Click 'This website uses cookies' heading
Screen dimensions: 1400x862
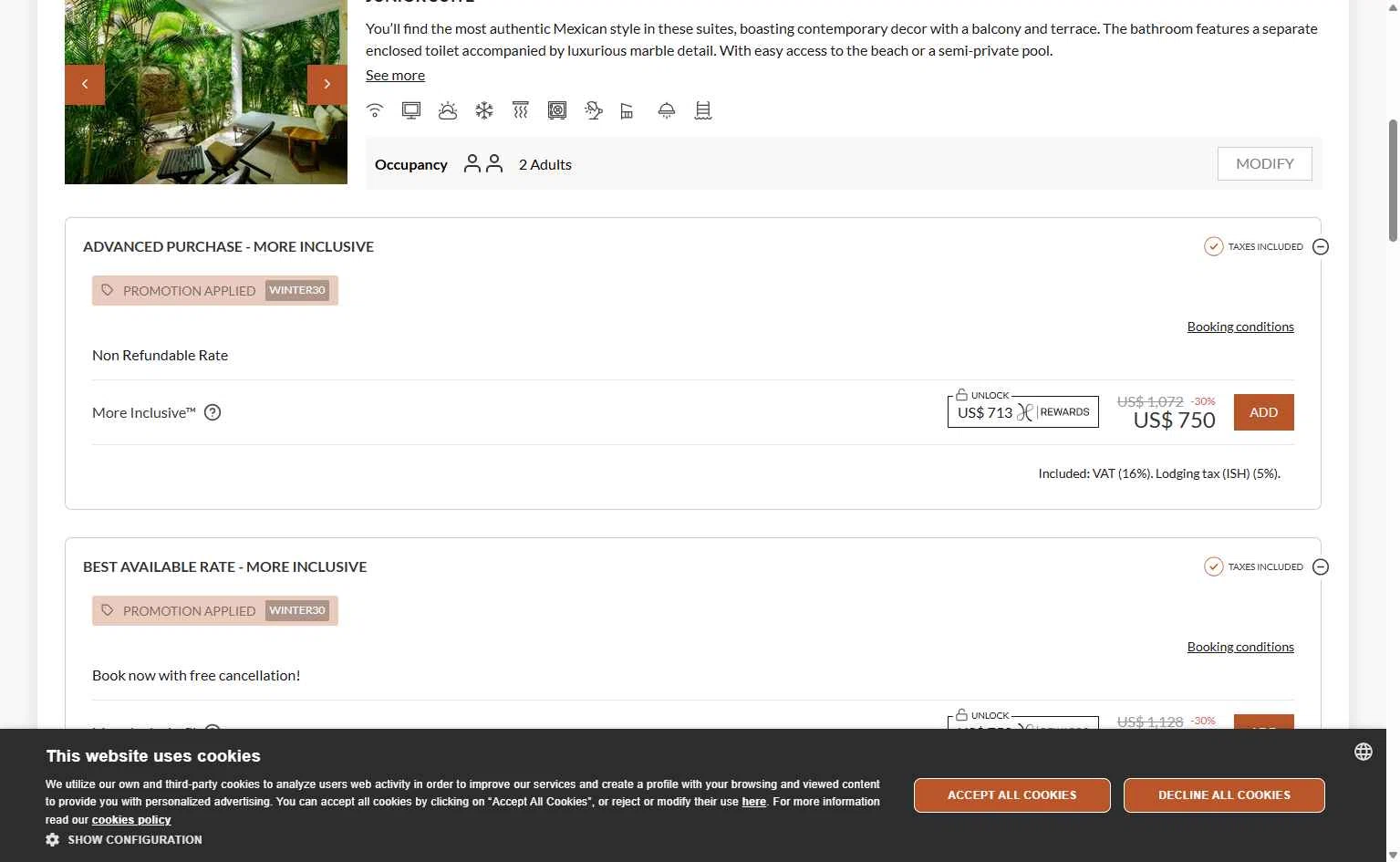[153, 756]
